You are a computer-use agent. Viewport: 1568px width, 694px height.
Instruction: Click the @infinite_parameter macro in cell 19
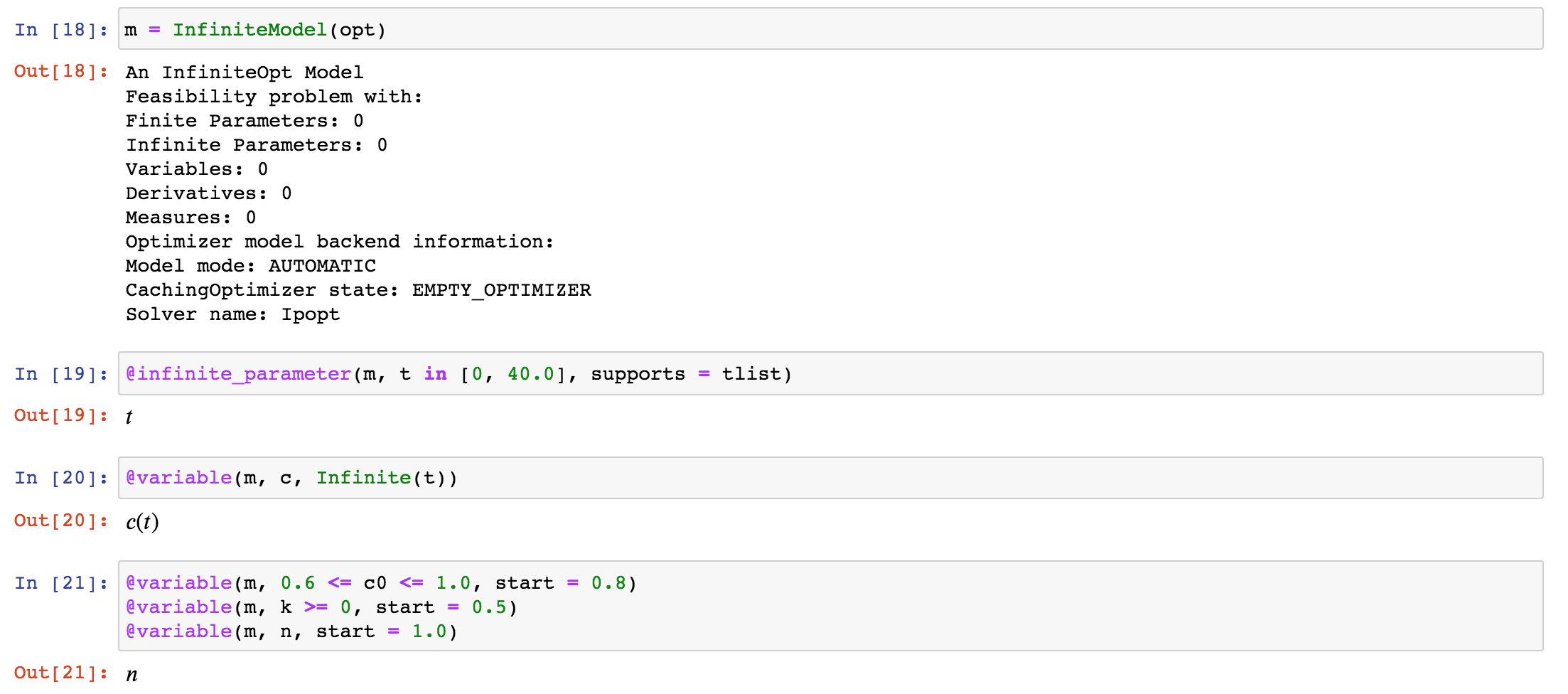tap(238, 374)
